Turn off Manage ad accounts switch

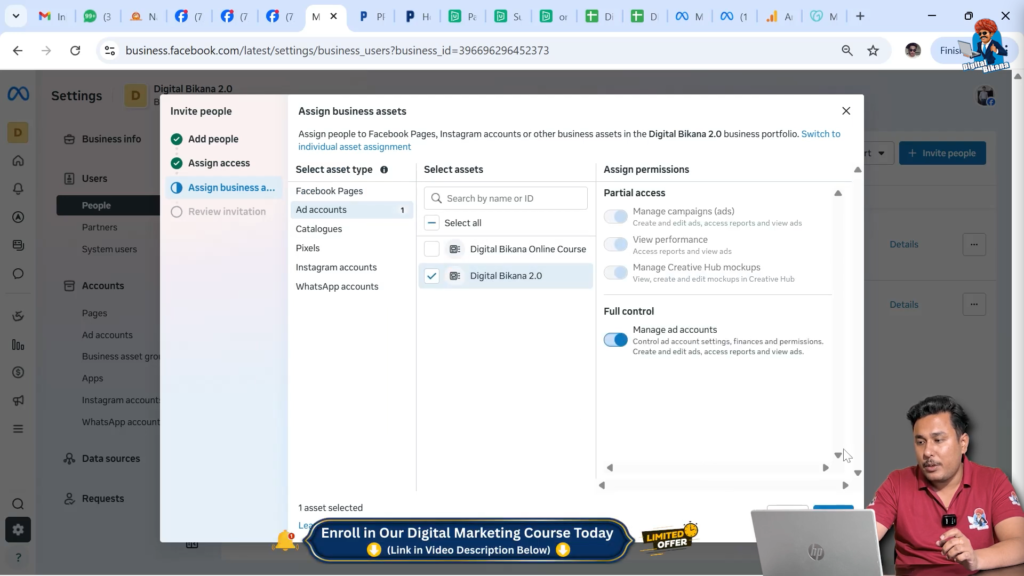615,340
